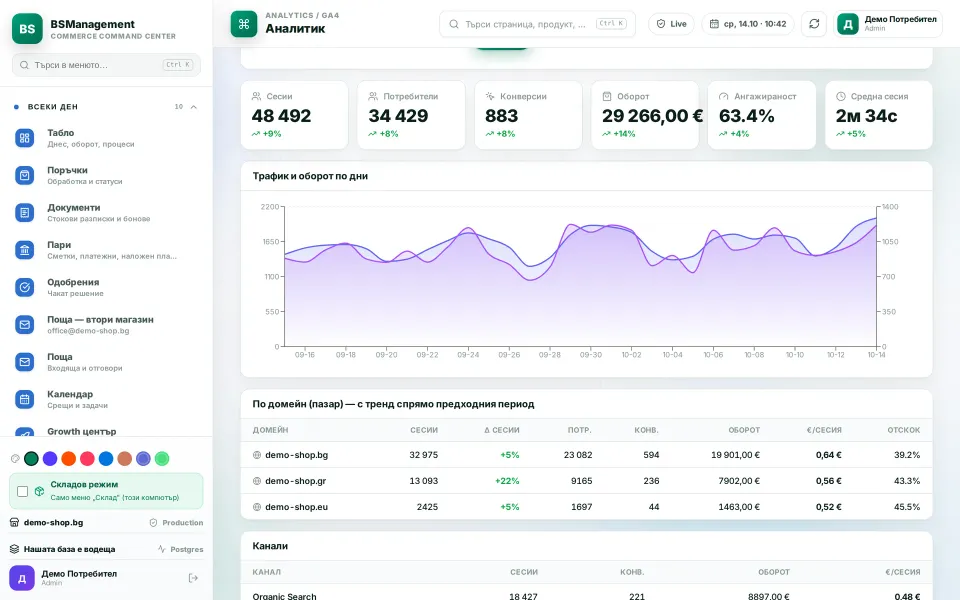Open the Одобрения checkmark icon
Viewport: 960px width, 600px height.
coord(24,287)
